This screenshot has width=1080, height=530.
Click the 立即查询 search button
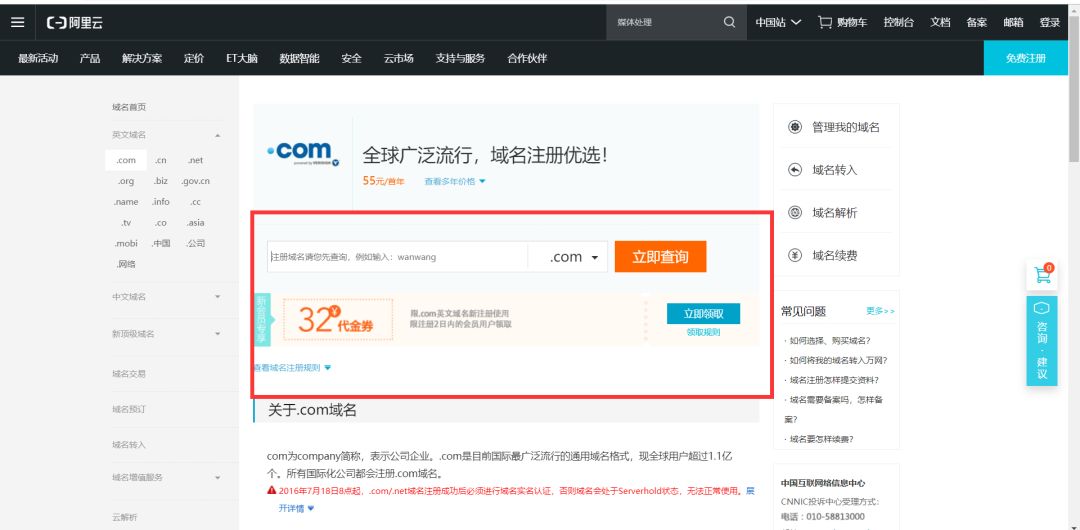point(661,257)
